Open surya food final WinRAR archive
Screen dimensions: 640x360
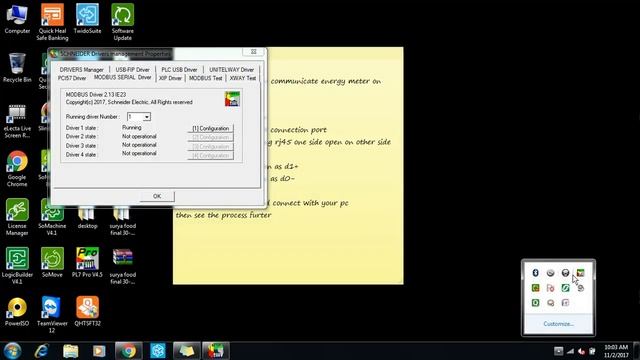pos(122,266)
